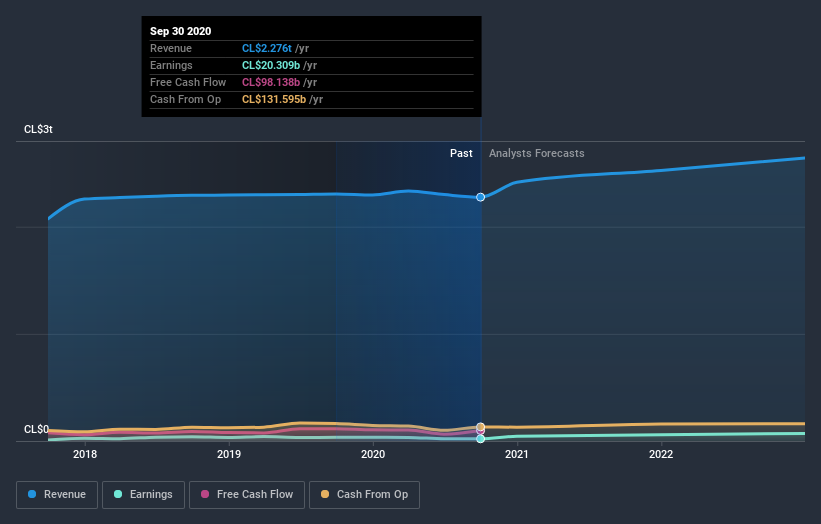
Task: Click the CL$98.138b free cash flow value
Action: (x=271, y=82)
